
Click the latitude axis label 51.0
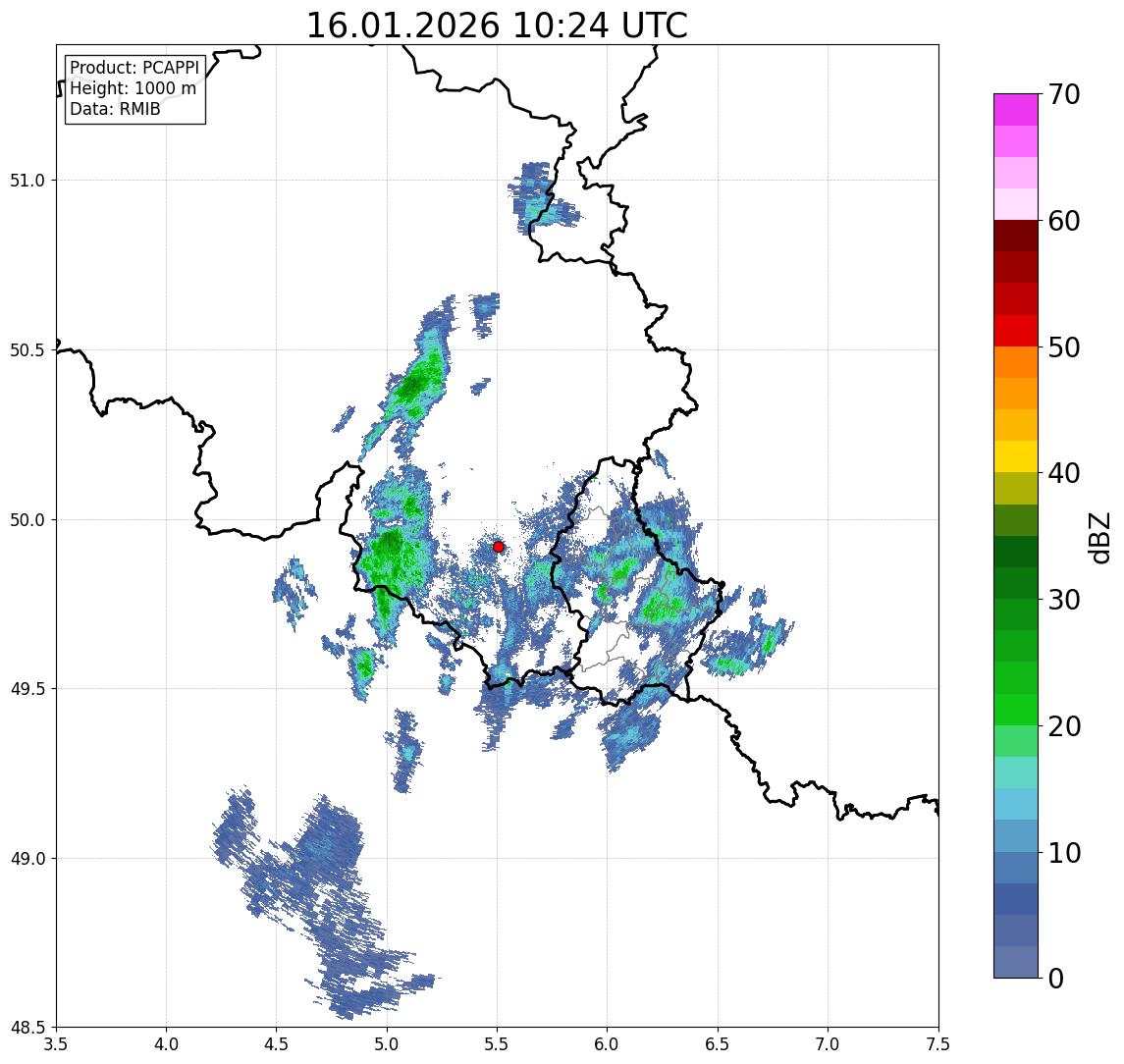coord(27,181)
